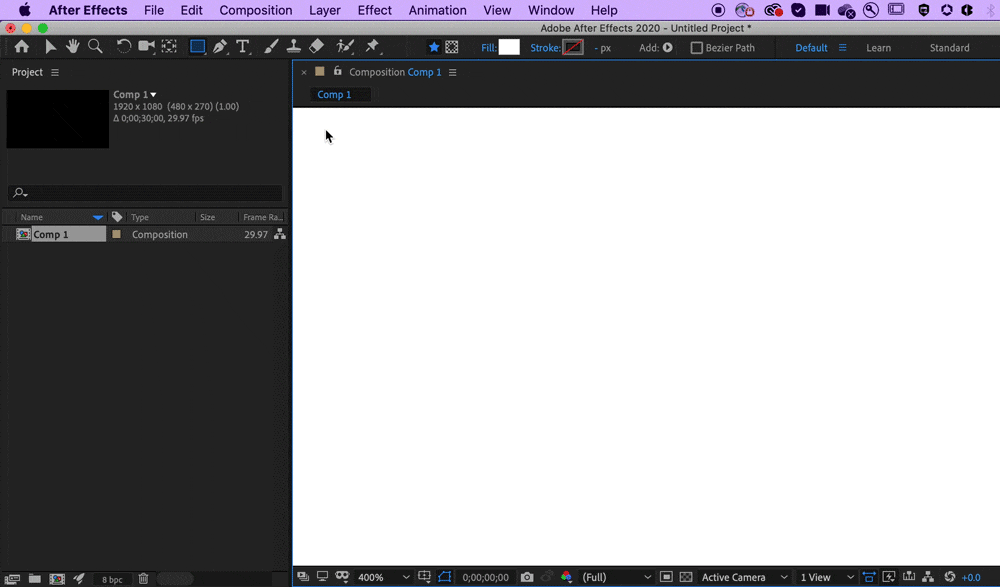This screenshot has height=587, width=1000.
Task: Select the Brush tool
Action: click(271, 46)
